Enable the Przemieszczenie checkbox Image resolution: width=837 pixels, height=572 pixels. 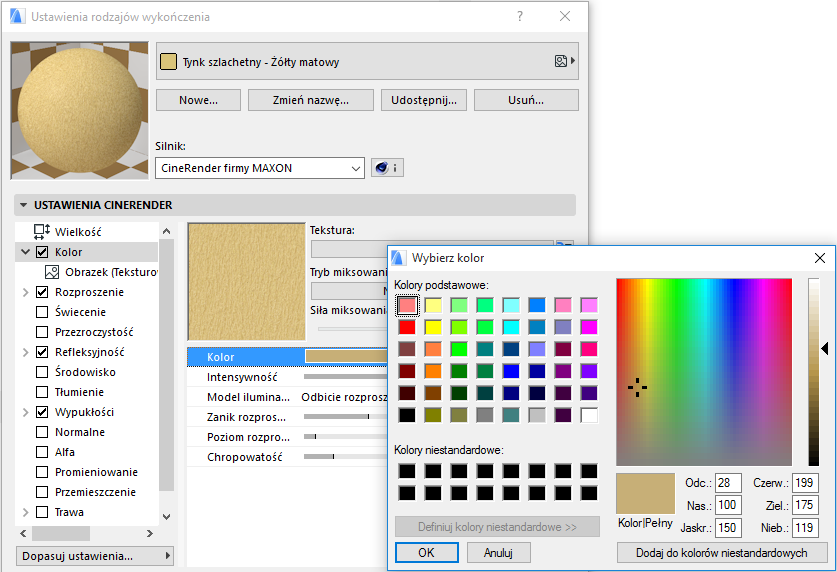[42, 492]
